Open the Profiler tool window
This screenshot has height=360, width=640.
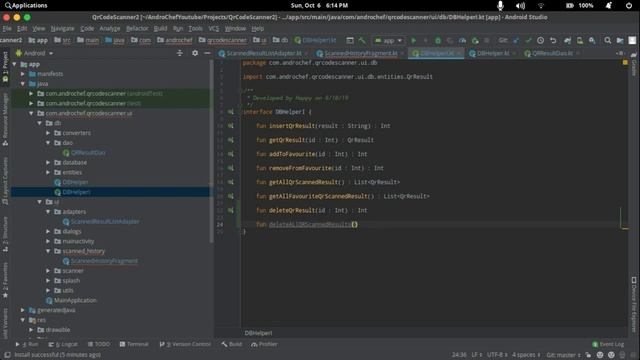tap(264, 344)
